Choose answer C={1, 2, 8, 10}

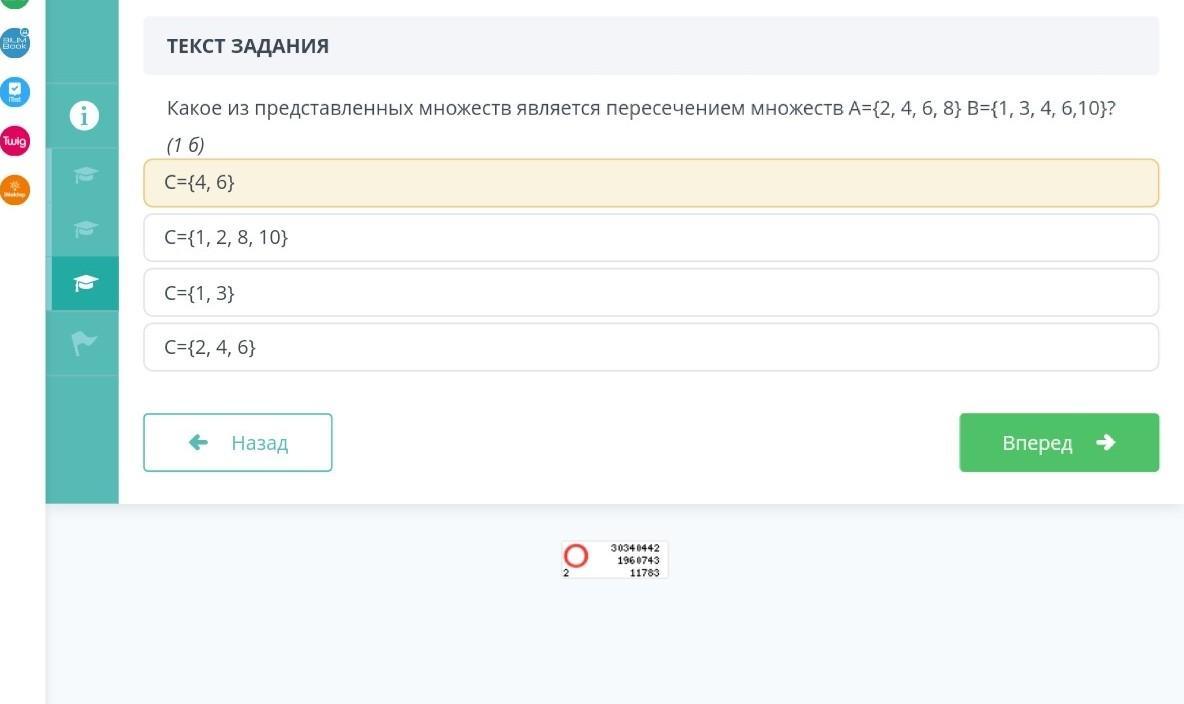650,238
